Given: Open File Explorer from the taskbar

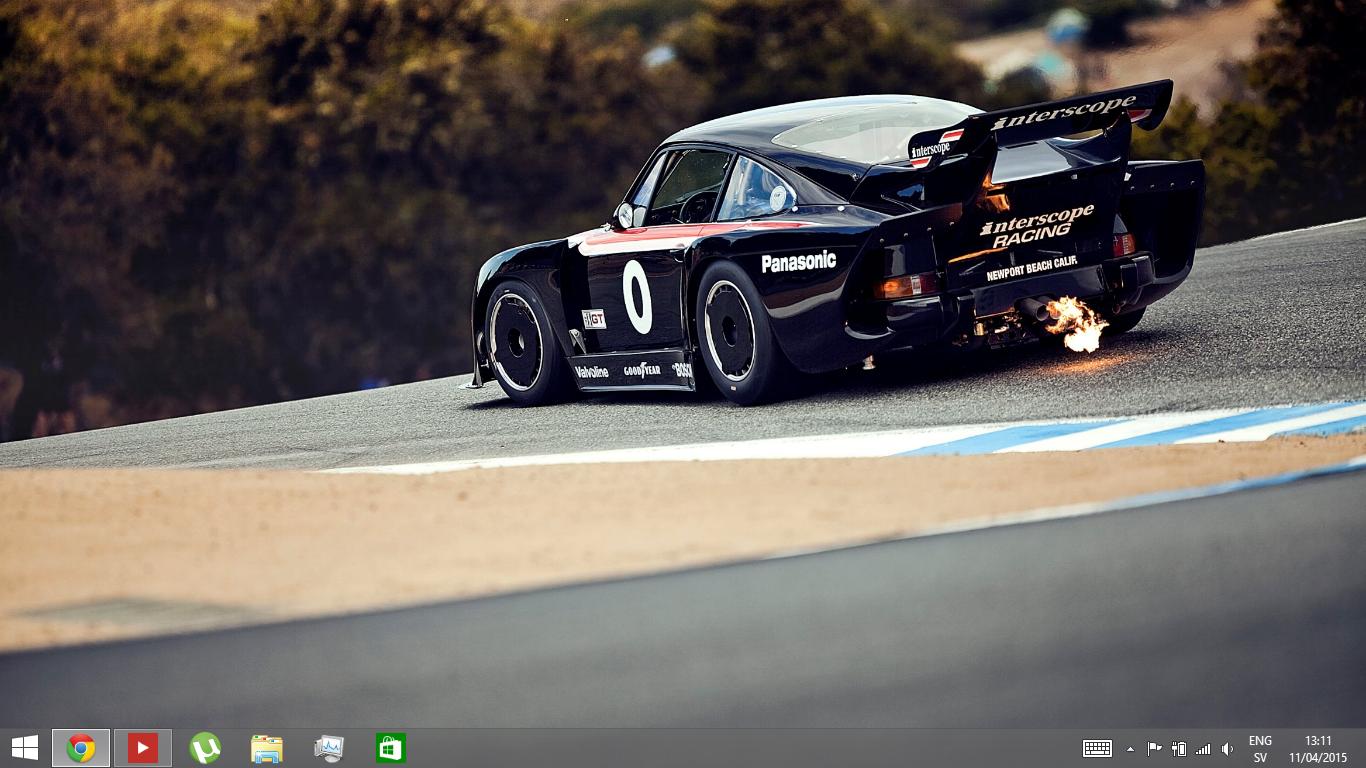Looking at the screenshot, I should coord(267,748).
